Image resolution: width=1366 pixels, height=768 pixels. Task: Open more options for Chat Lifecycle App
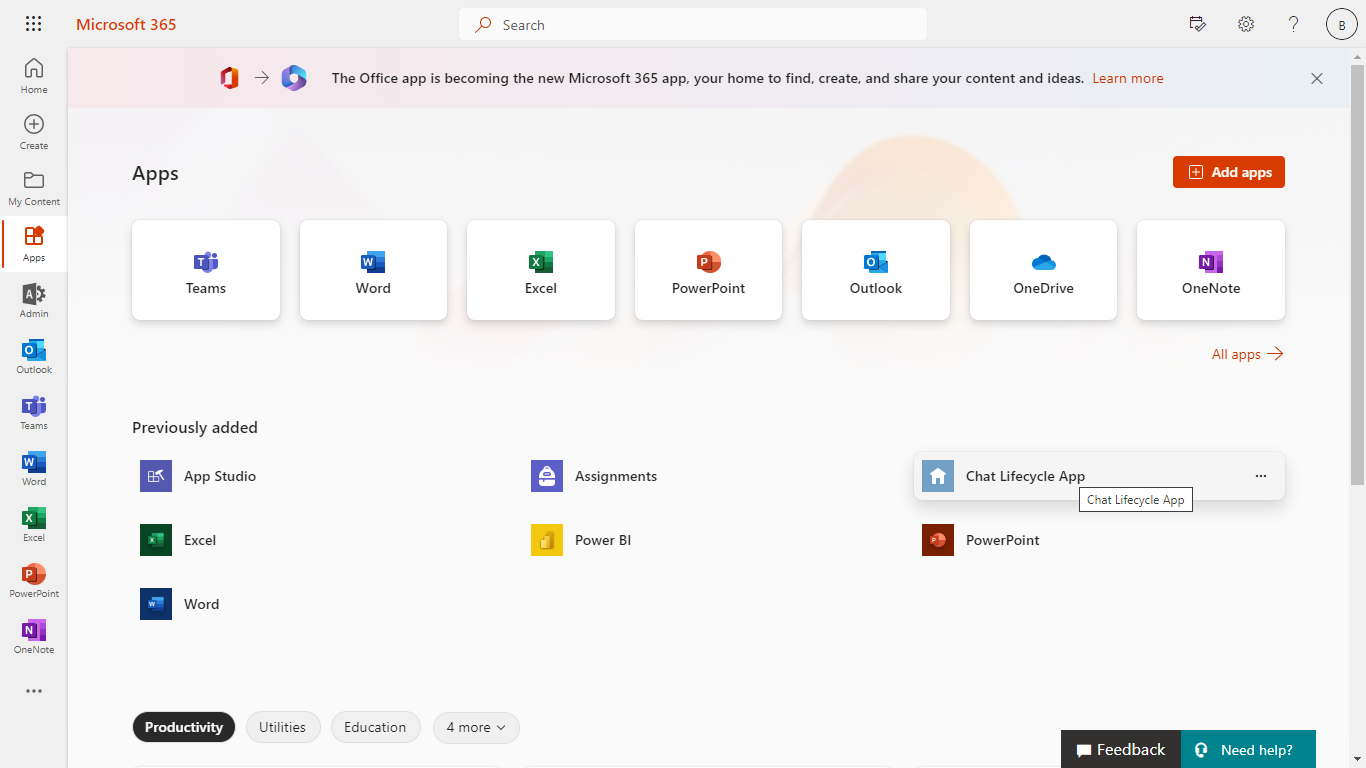pyautogui.click(x=1261, y=476)
